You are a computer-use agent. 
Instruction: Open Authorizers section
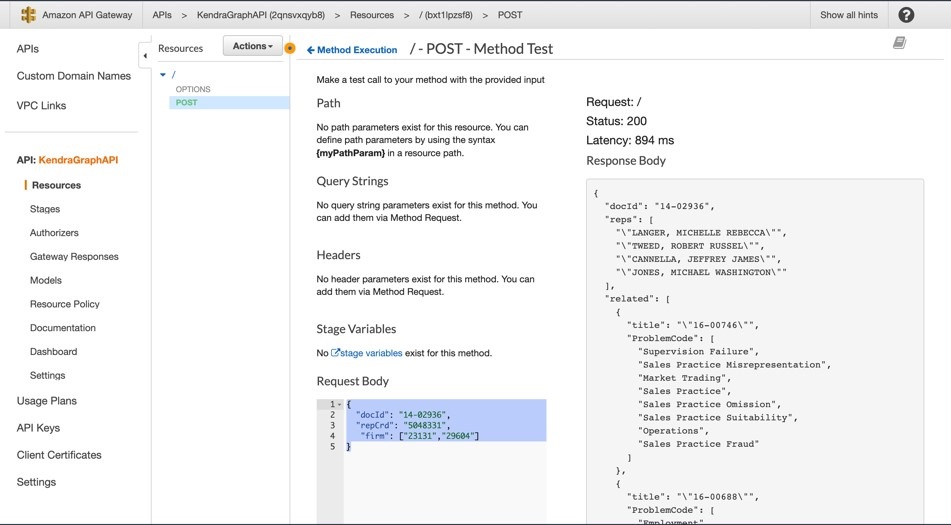coord(54,233)
